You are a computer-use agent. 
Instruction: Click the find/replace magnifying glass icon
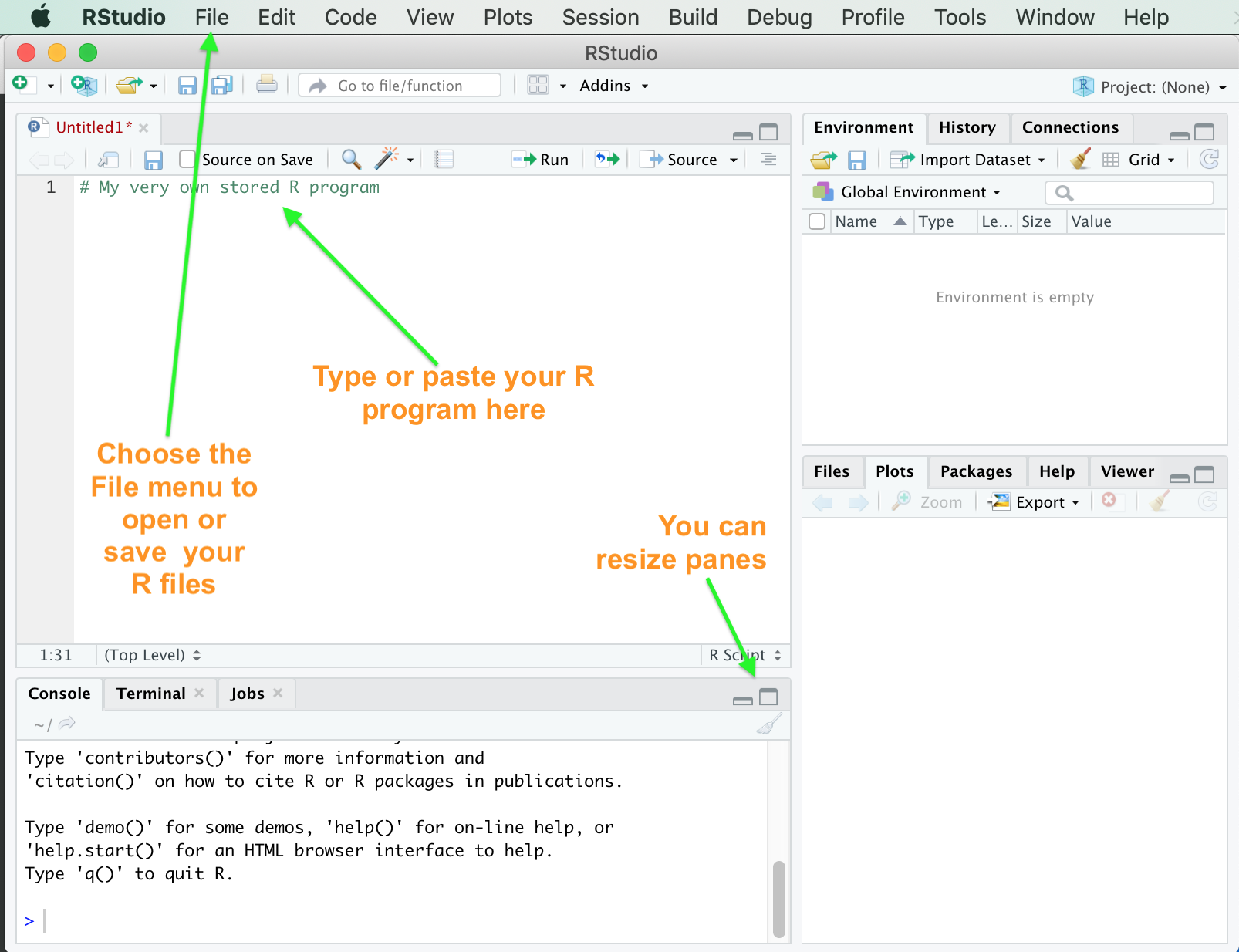pos(351,160)
